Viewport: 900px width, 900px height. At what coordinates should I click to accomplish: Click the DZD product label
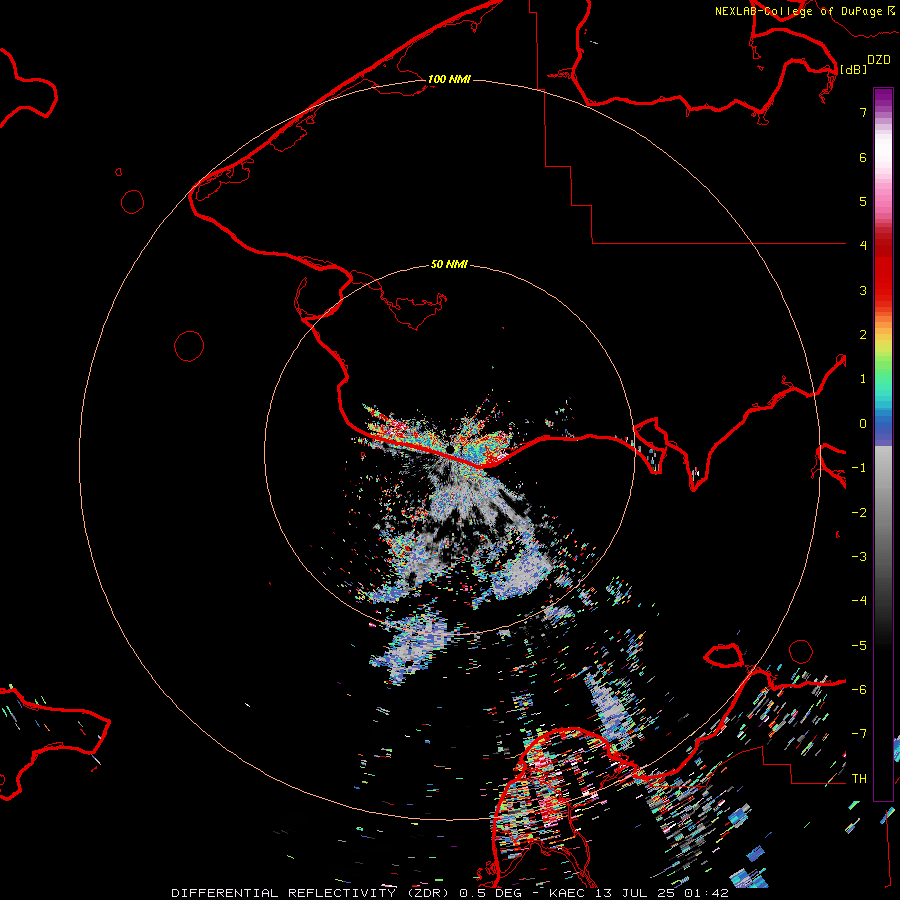point(879,60)
